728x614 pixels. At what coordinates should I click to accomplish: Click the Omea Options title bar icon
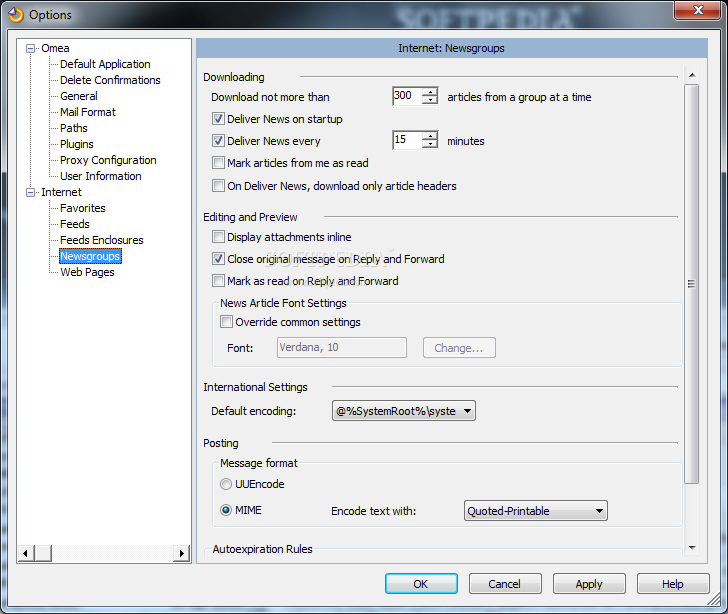tap(15, 15)
